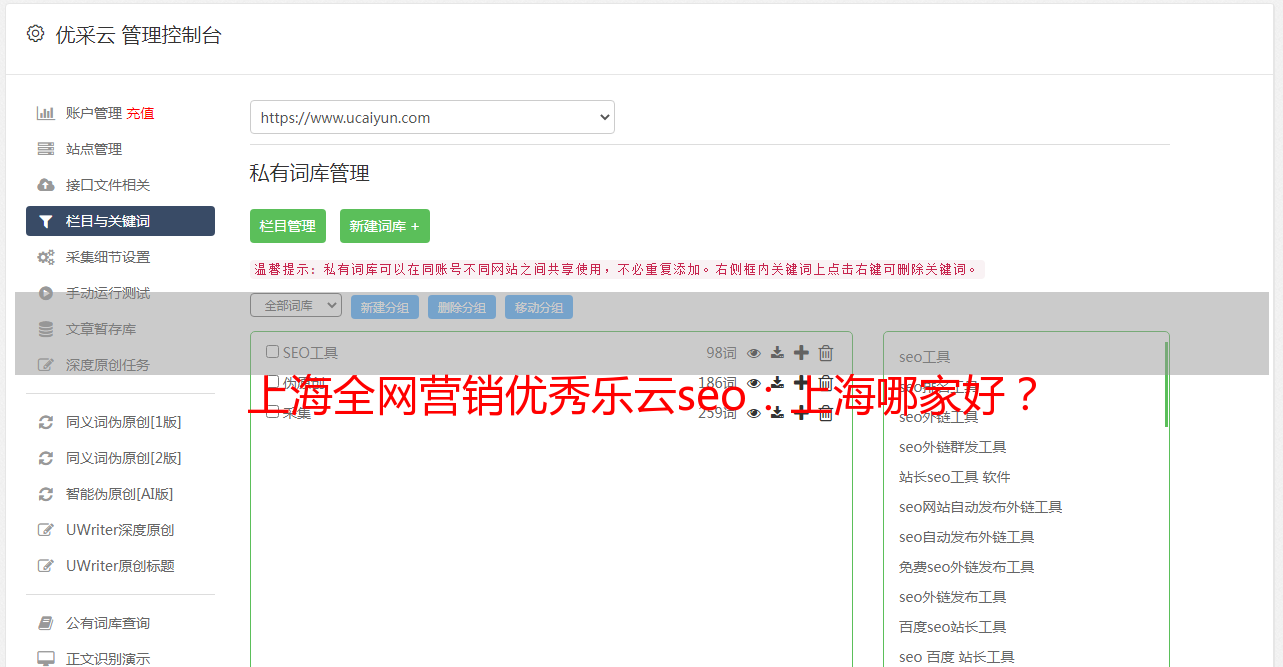Click the refresh icon for 同义词伪原创[1版]
This screenshot has width=1283, height=667.
(45, 422)
